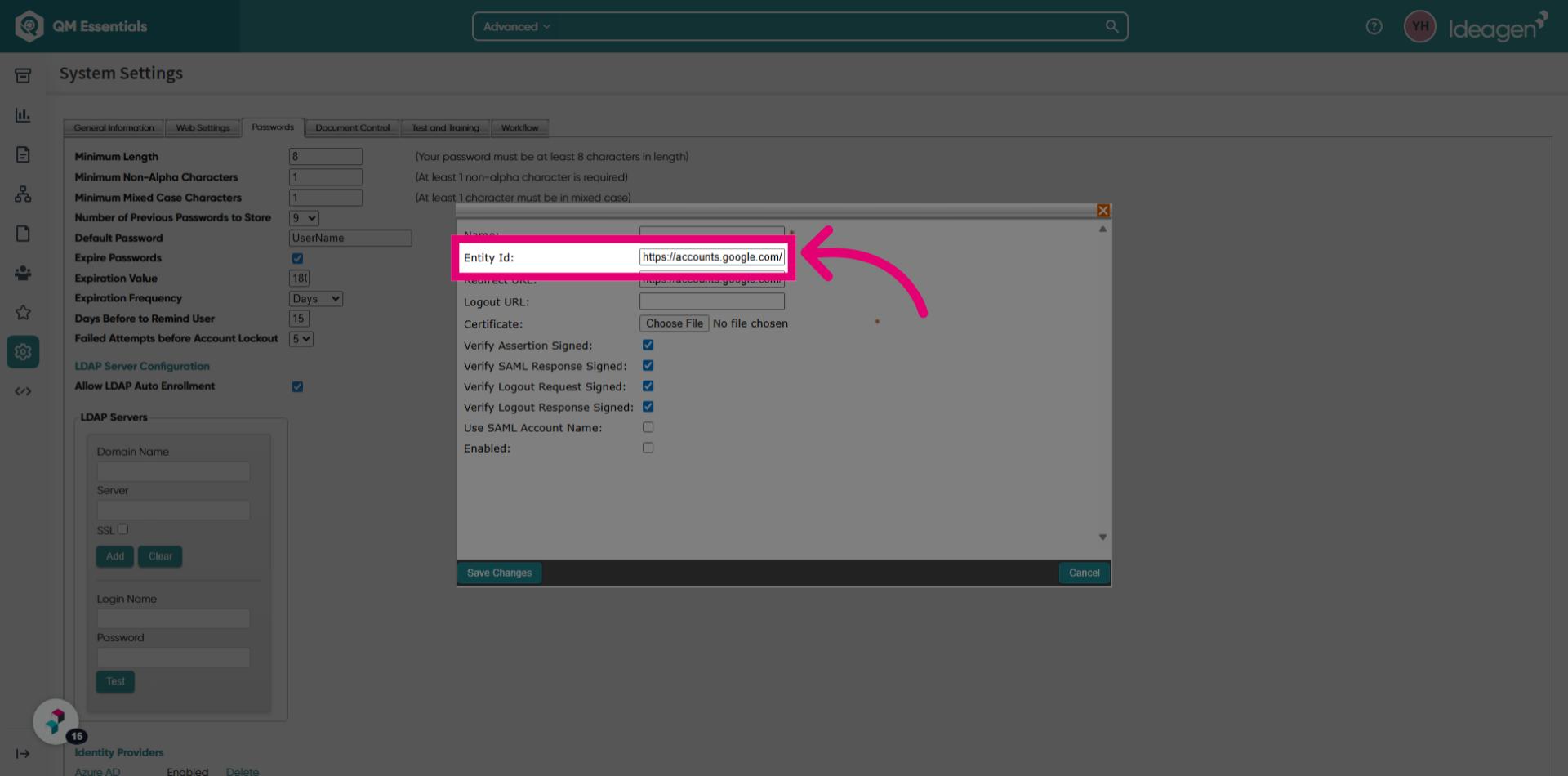Close the identity provider dialog
The width and height of the screenshot is (1568, 776).
click(1103, 211)
